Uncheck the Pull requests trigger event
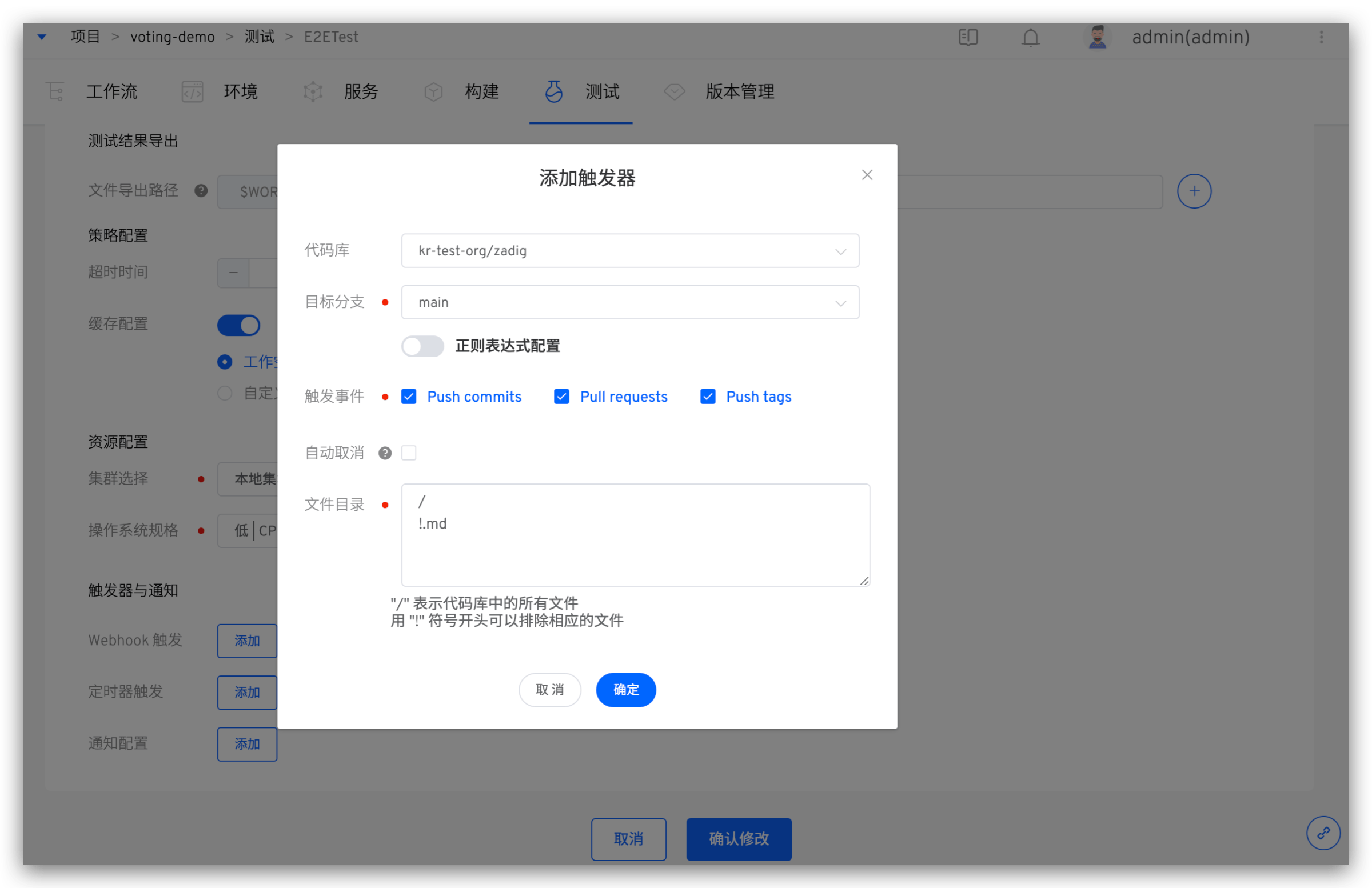This screenshot has width=1372, height=888. click(x=561, y=397)
